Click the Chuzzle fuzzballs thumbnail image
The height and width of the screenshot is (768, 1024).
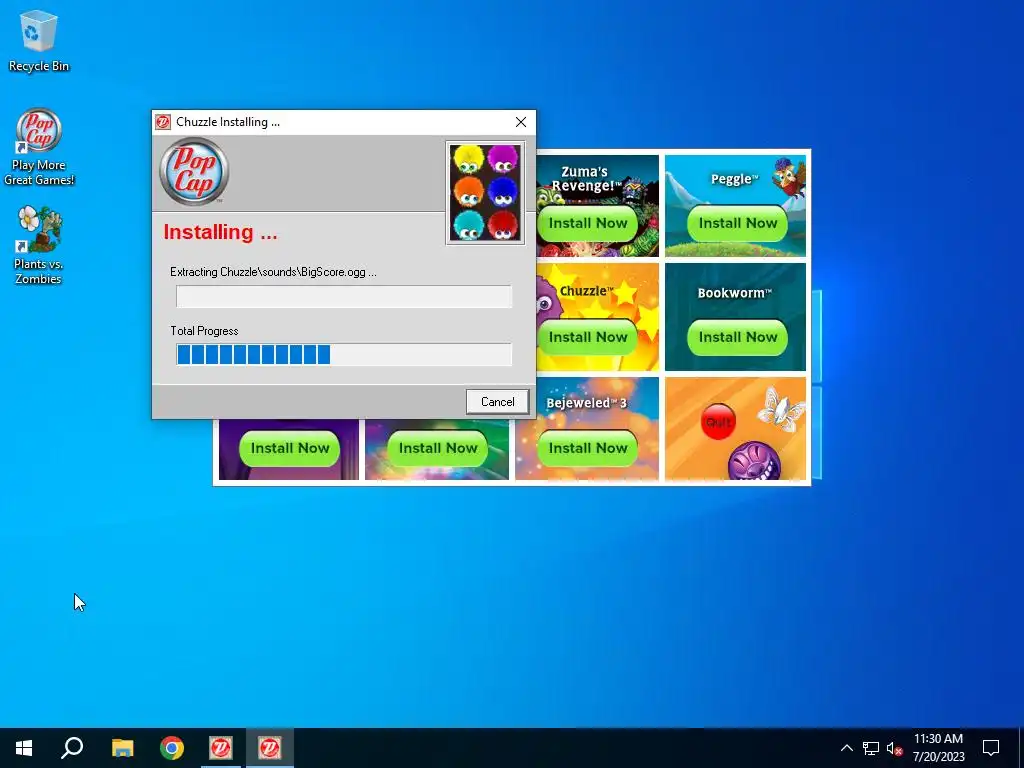485,193
